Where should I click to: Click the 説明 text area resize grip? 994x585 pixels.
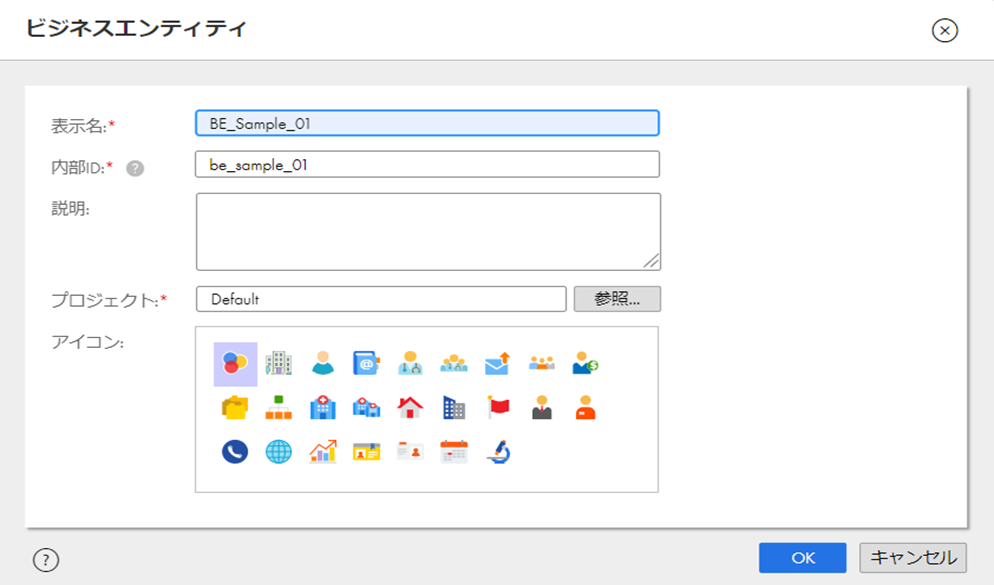pyautogui.click(x=652, y=261)
